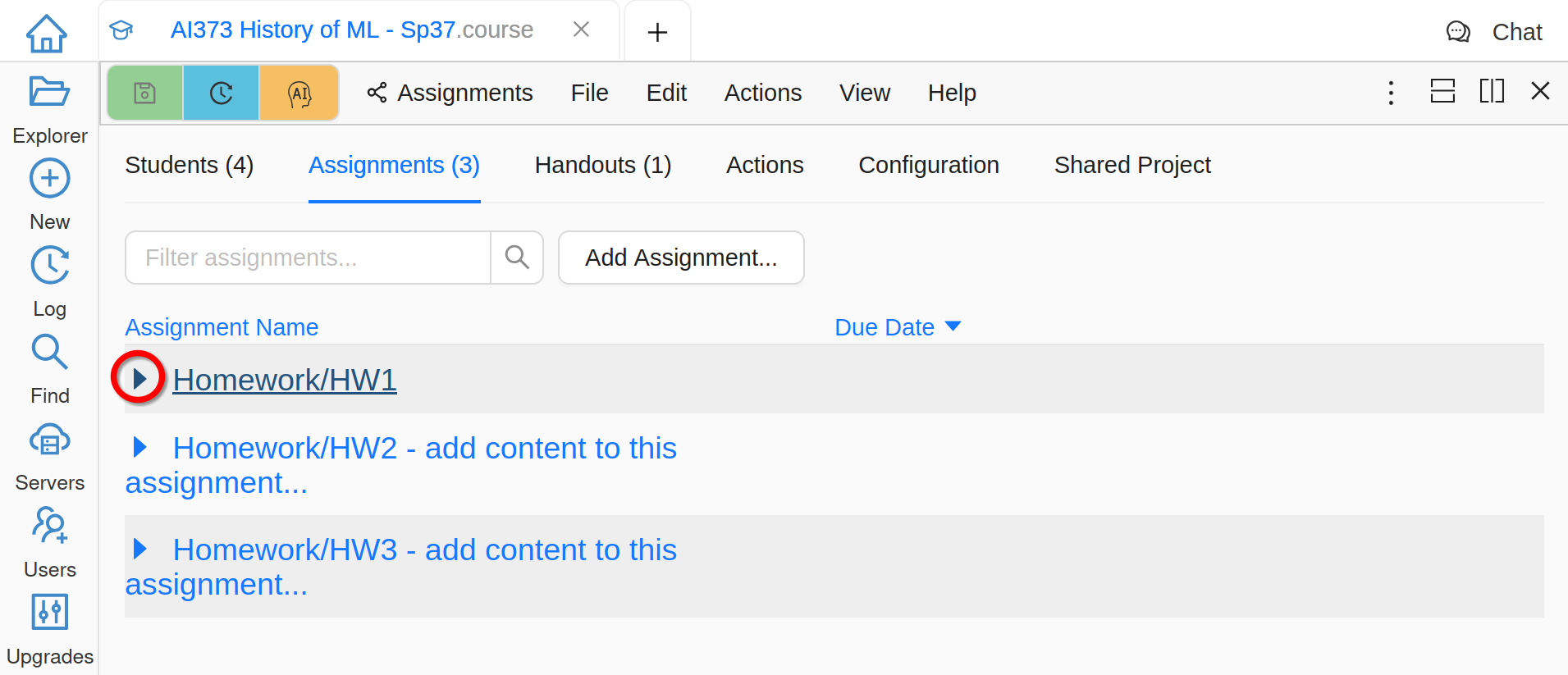Expand the Homework/HW2 assignment row
1568x675 pixels.
(139, 447)
